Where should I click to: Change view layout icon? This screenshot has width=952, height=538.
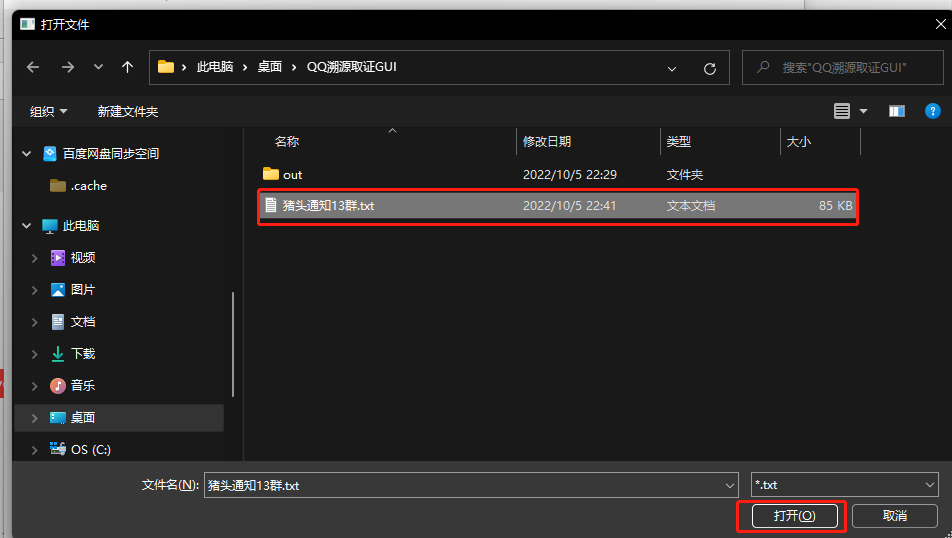click(842, 111)
